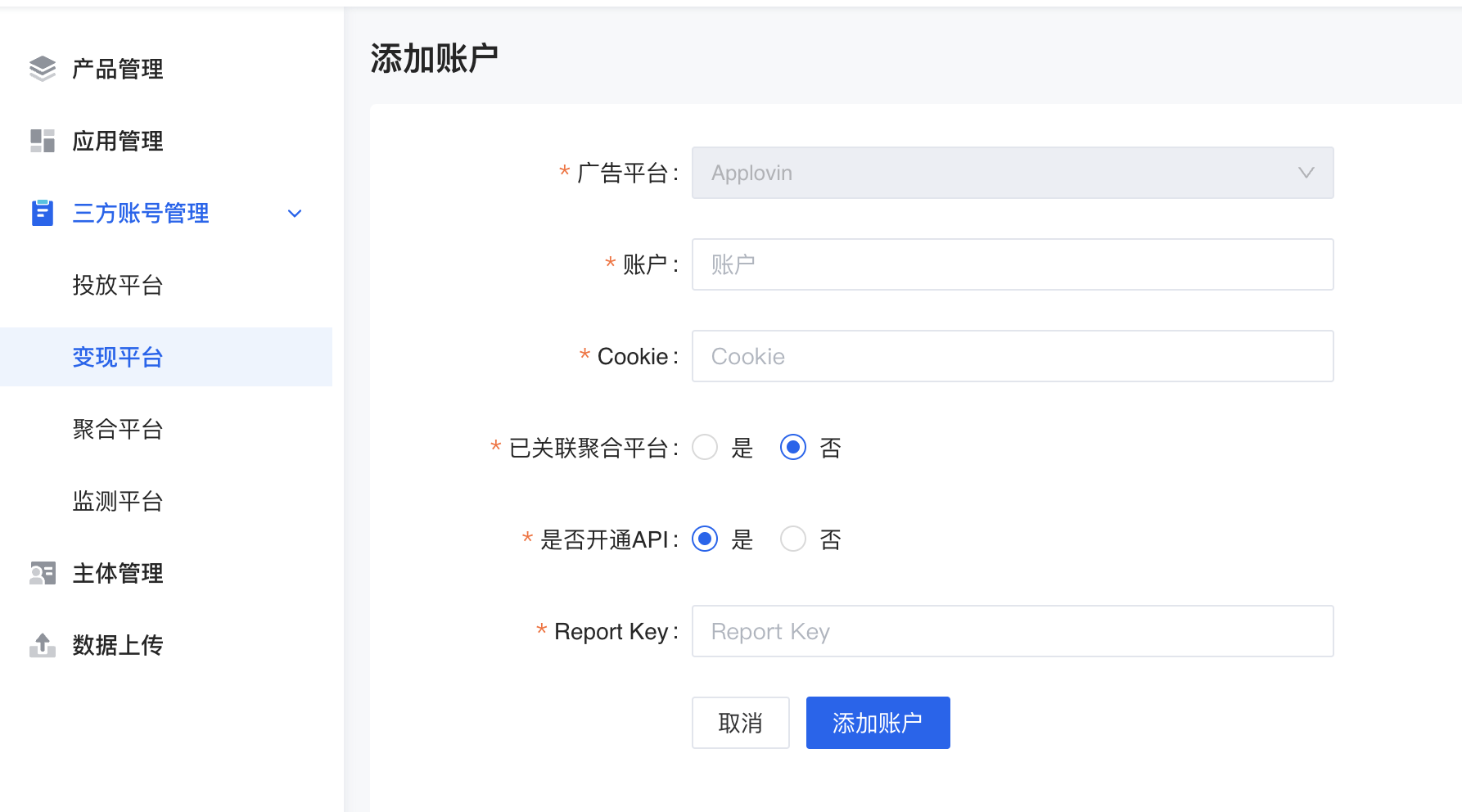
Task: Click the blue 添加账户 button
Action: click(x=878, y=723)
